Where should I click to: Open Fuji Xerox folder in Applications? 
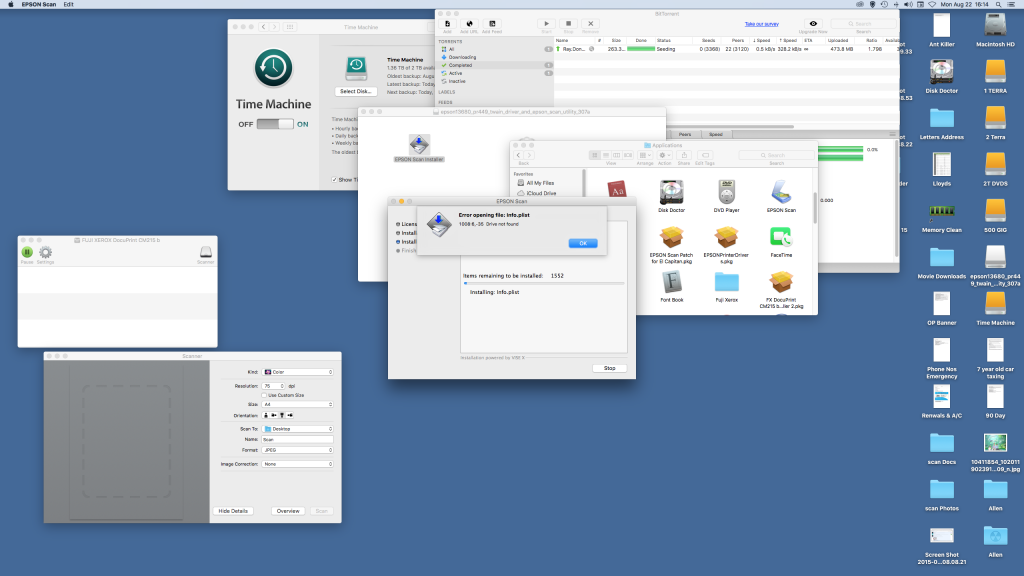coord(726,283)
